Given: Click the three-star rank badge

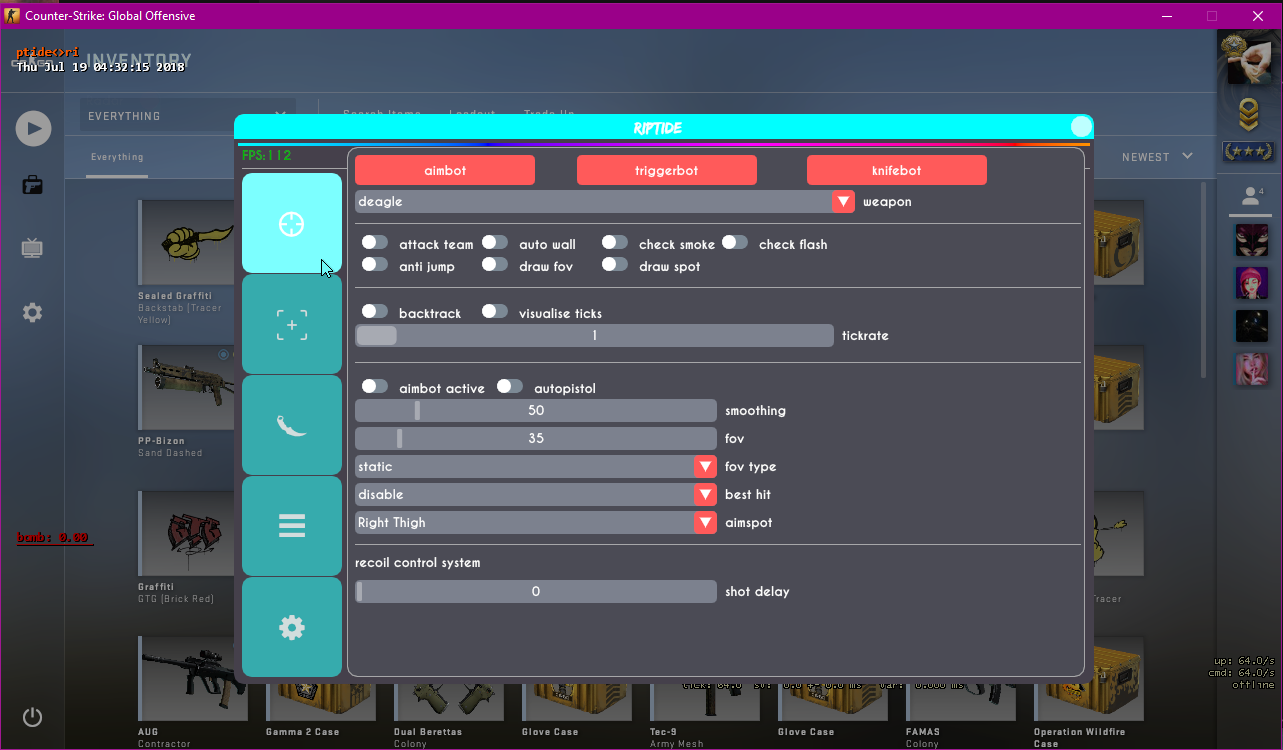Looking at the screenshot, I should pos(1248,152).
